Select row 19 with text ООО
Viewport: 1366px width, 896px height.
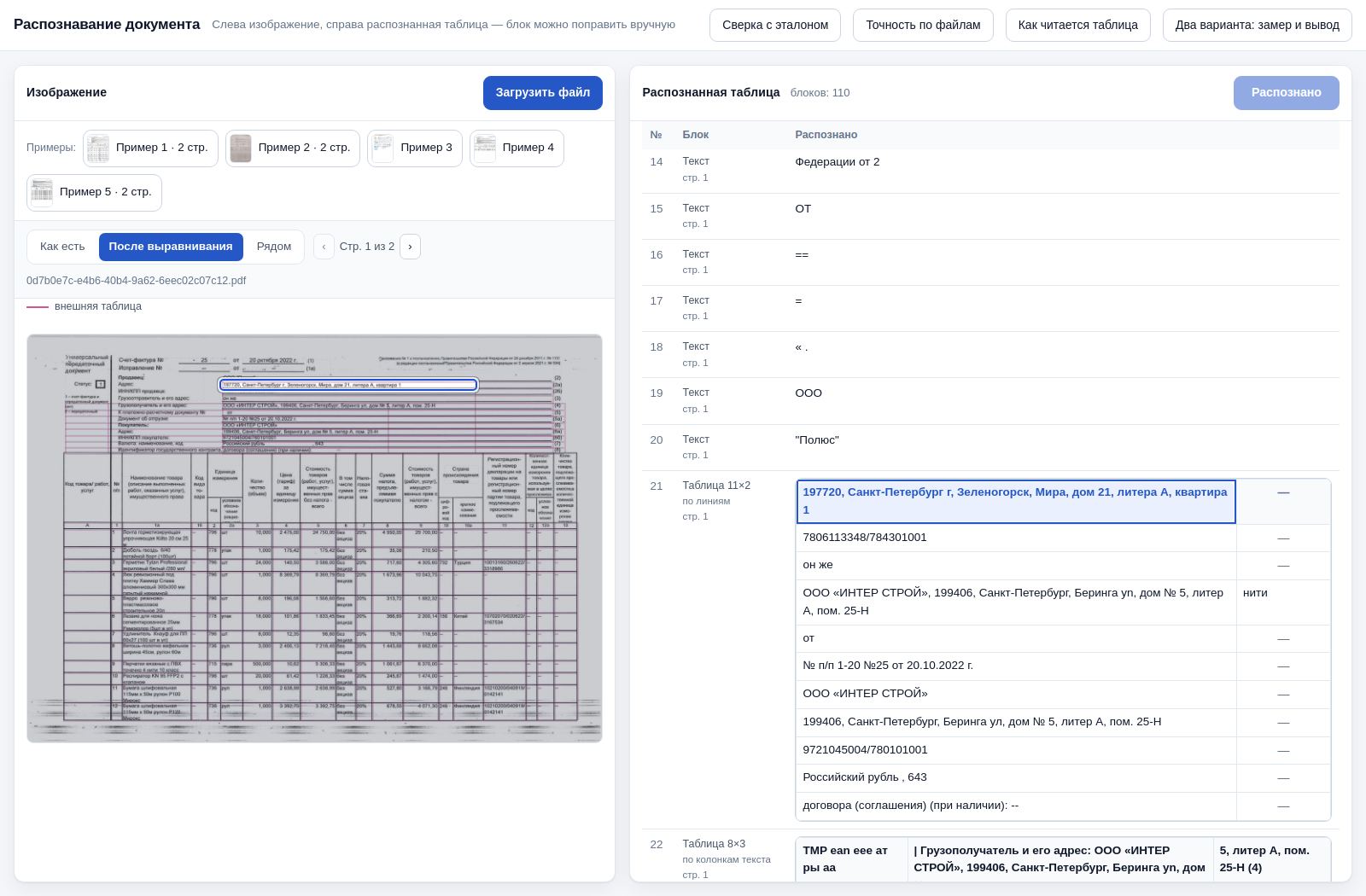tap(990, 401)
